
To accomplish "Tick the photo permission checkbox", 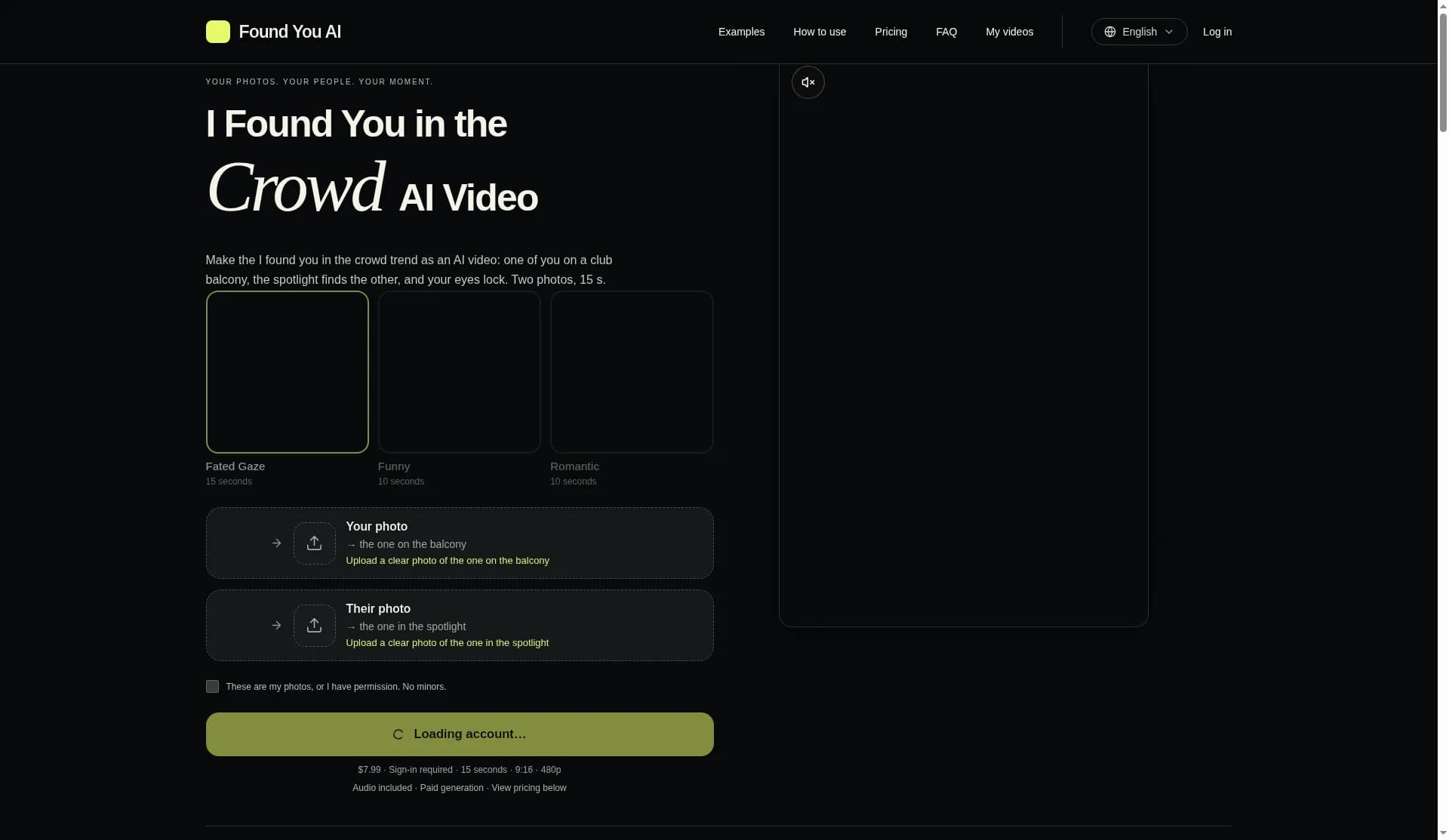I will tap(212, 687).
